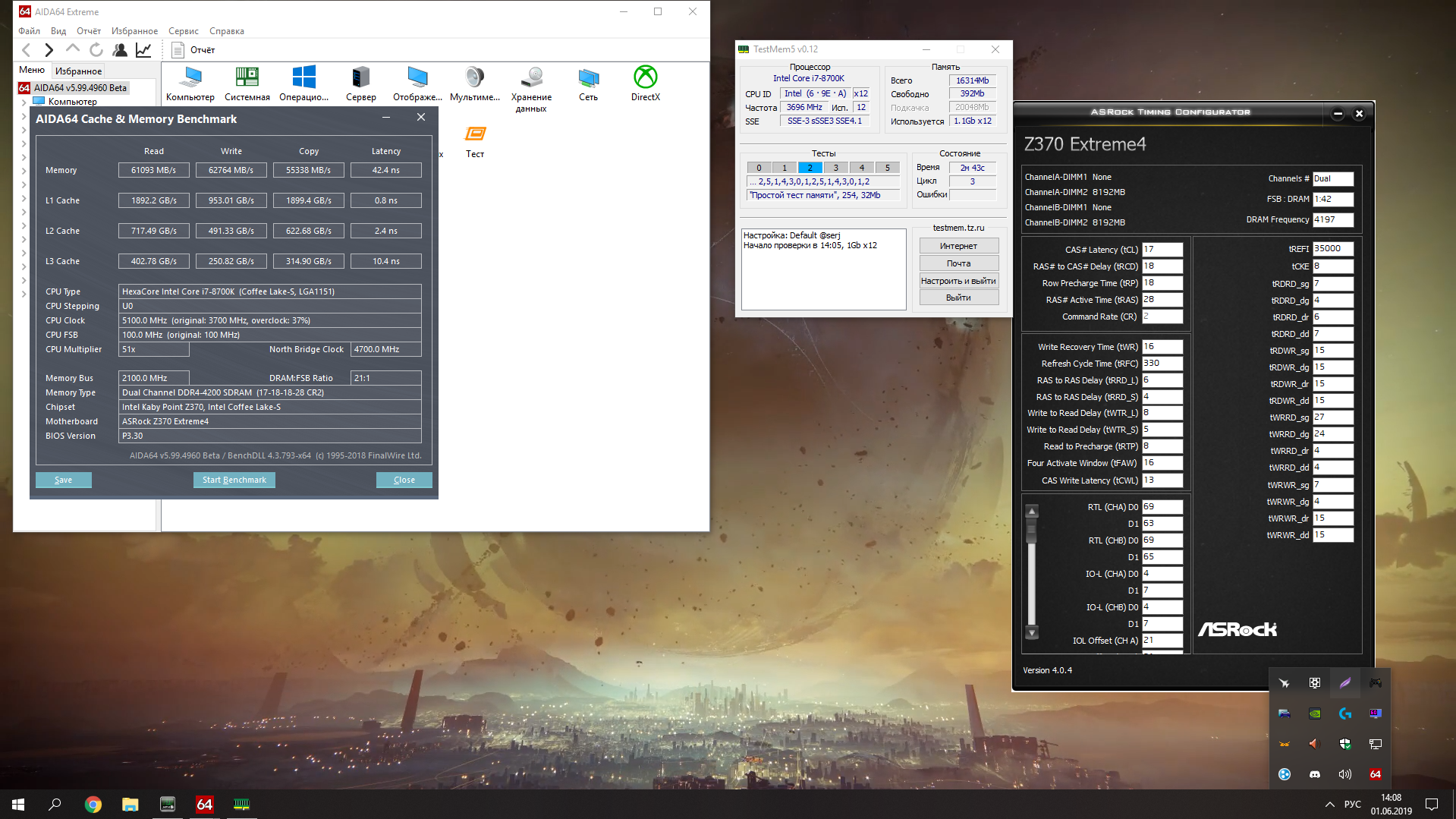Screen dimensions: 1456x819
Task: Show hidden tray icons chevron
Action: [x=1329, y=805]
